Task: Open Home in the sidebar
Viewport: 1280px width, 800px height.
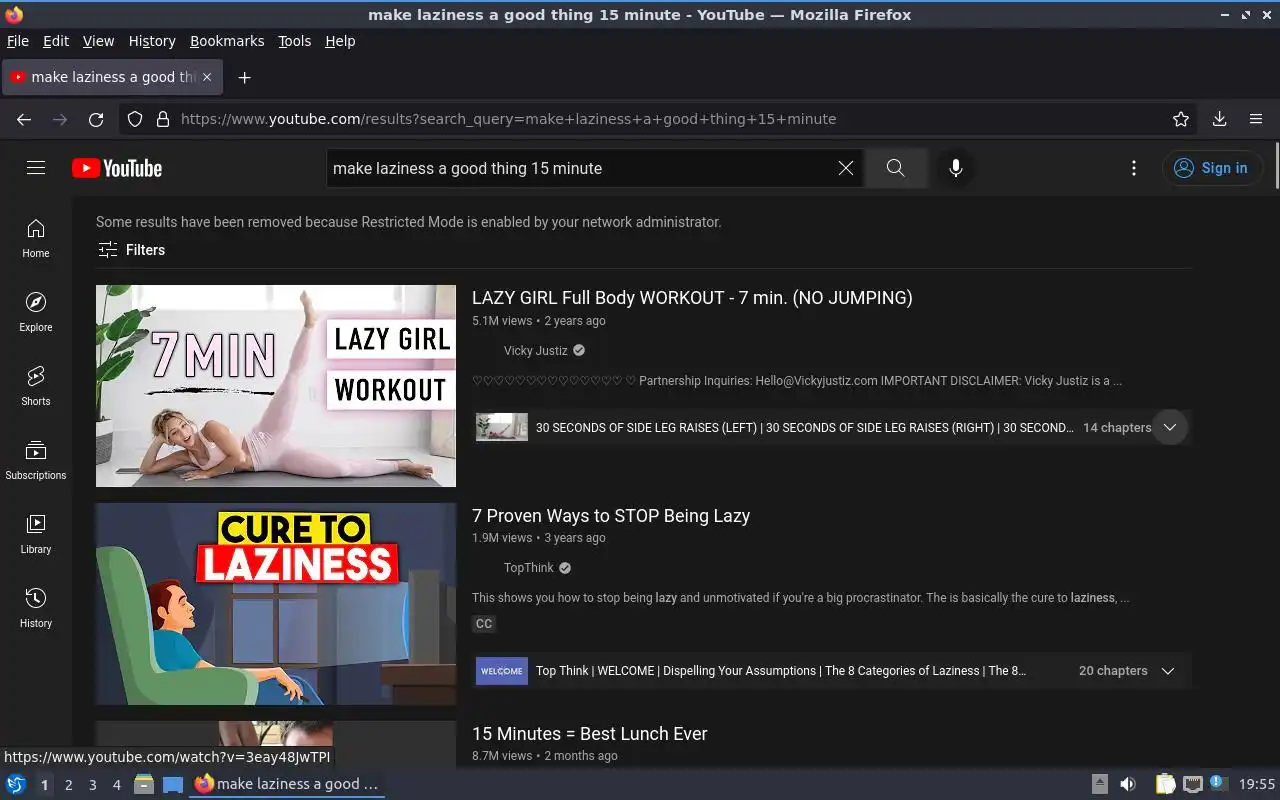Action: [x=36, y=239]
